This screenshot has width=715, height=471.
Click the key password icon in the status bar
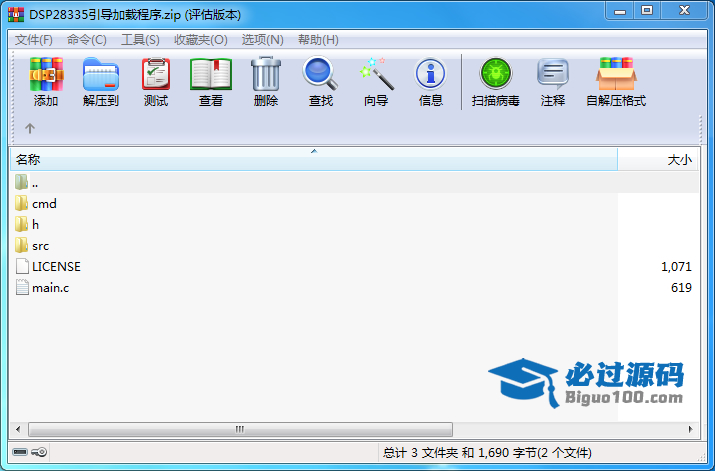(x=39, y=452)
